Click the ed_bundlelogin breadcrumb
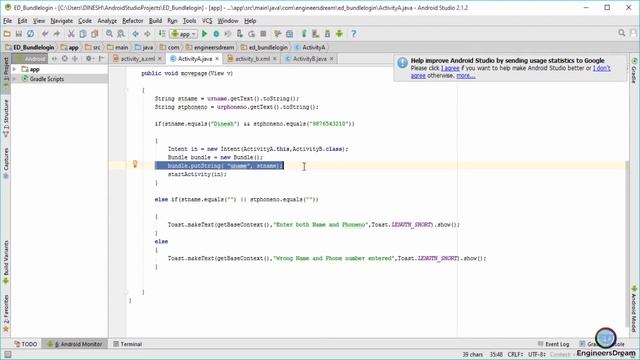The image size is (640, 360). pyautogui.click(x=264, y=47)
